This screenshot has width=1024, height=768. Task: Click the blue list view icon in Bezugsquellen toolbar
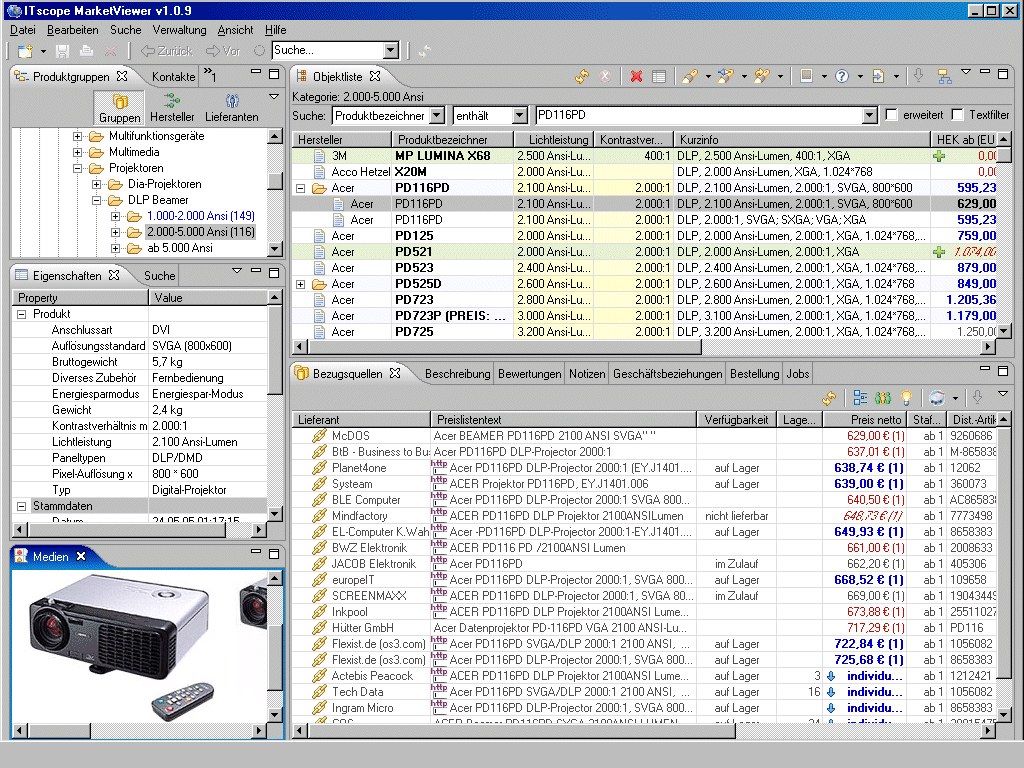coord(860,397)
